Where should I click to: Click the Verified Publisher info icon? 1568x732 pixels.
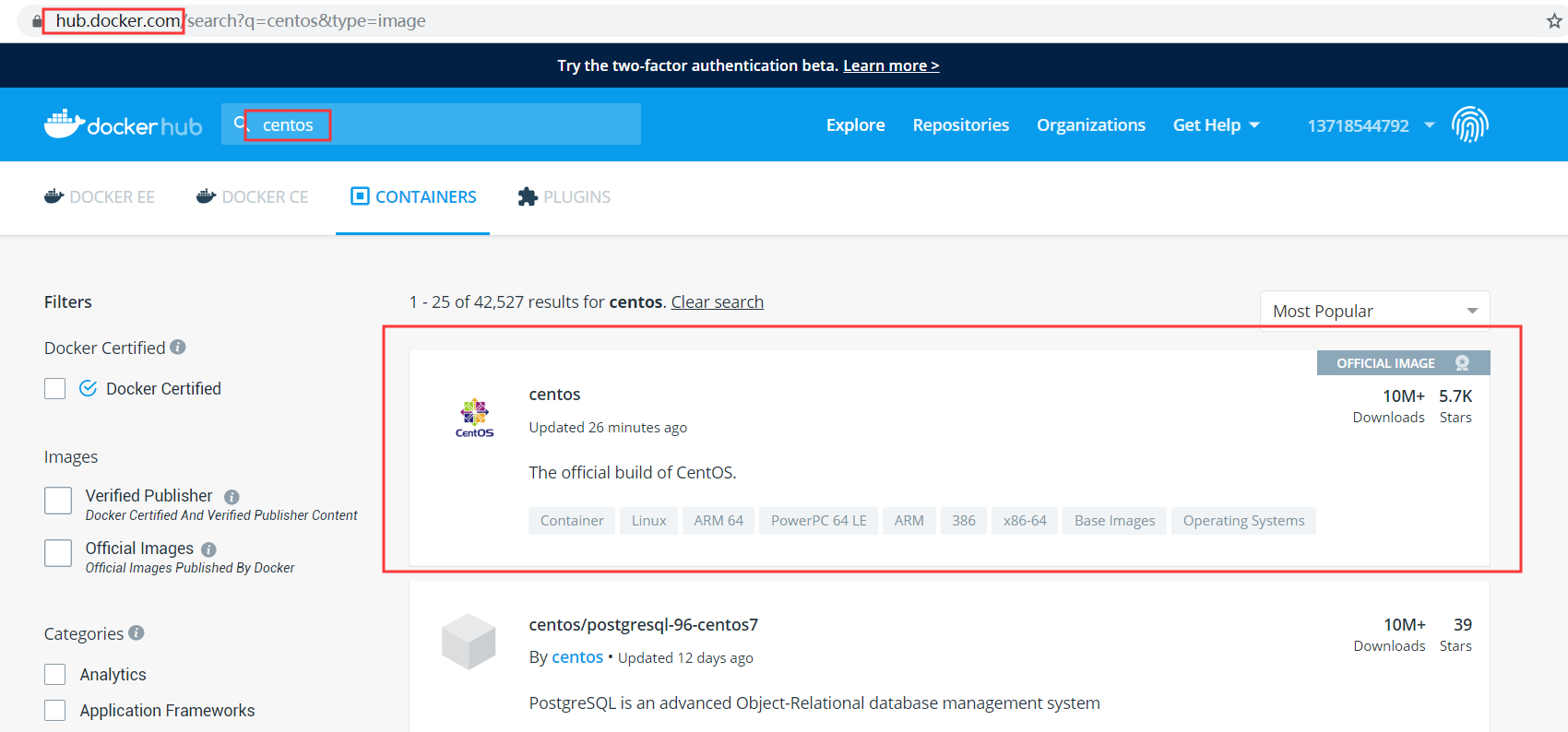(x=232, y=497)
